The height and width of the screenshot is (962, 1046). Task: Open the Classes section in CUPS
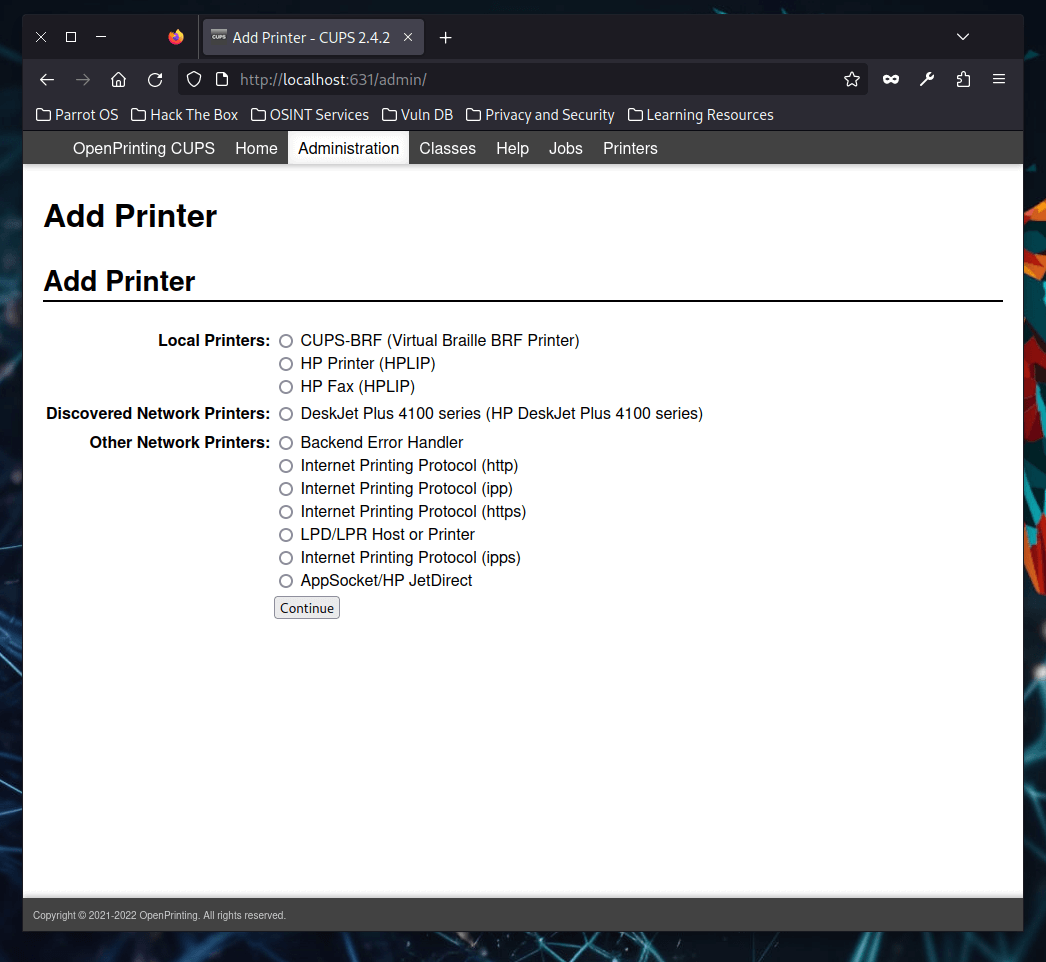click(447, 148)
